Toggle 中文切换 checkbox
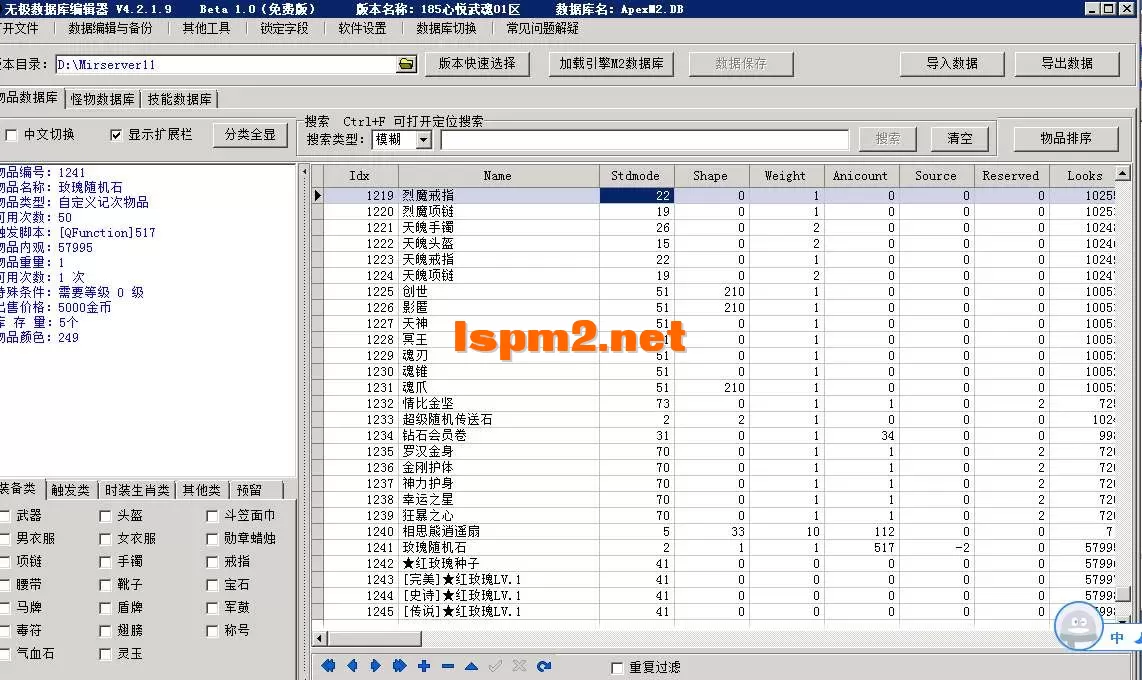 tap(11, 135)
